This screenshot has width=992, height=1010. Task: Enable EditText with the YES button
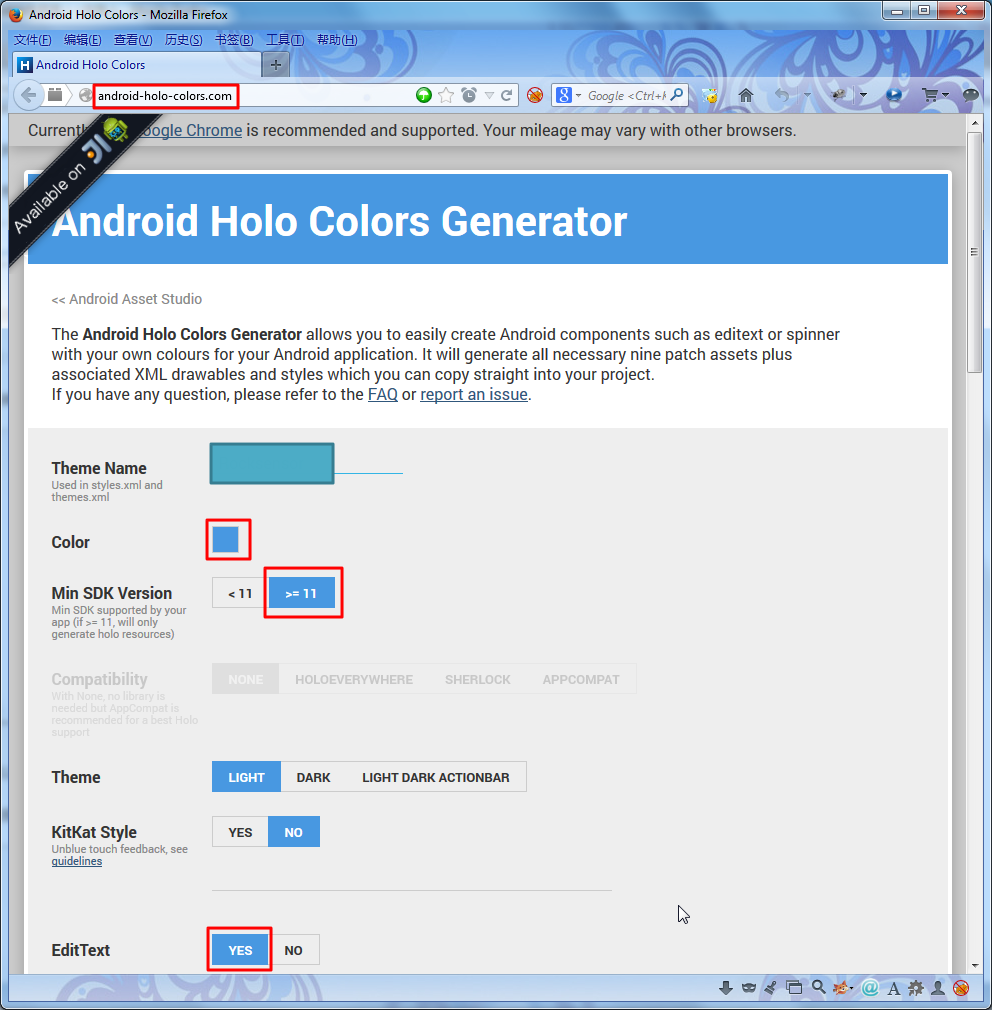[x=240, y=950]
